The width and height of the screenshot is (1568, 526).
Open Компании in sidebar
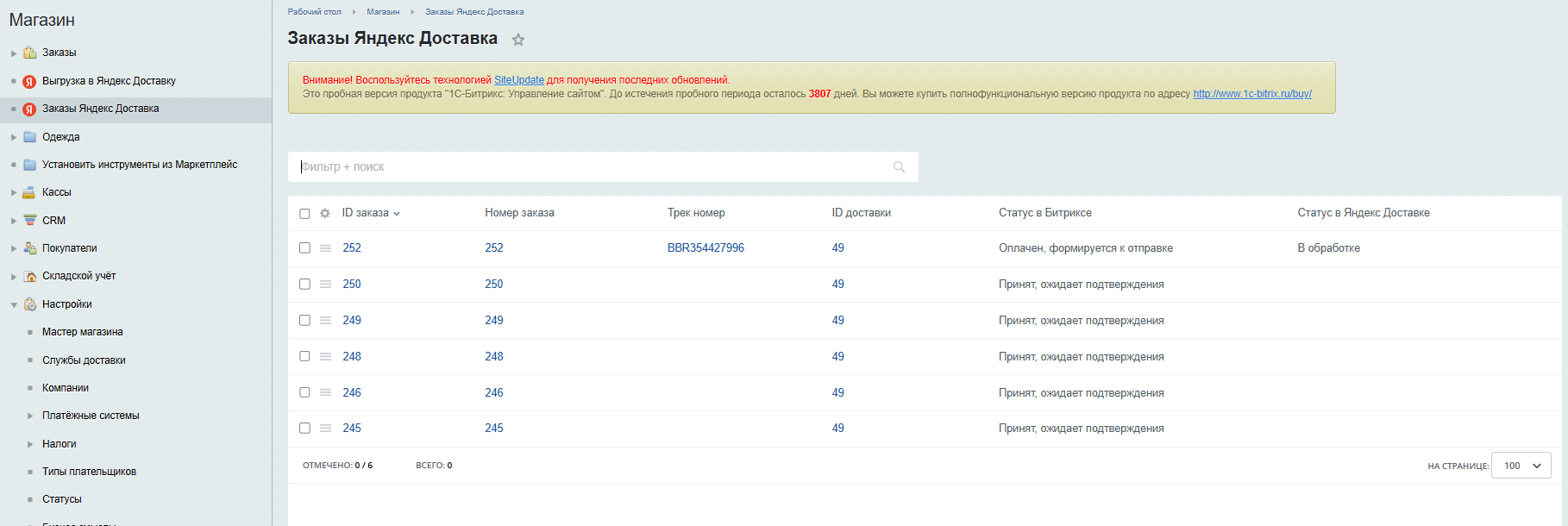pyautogui.click(x=66, y=388)
